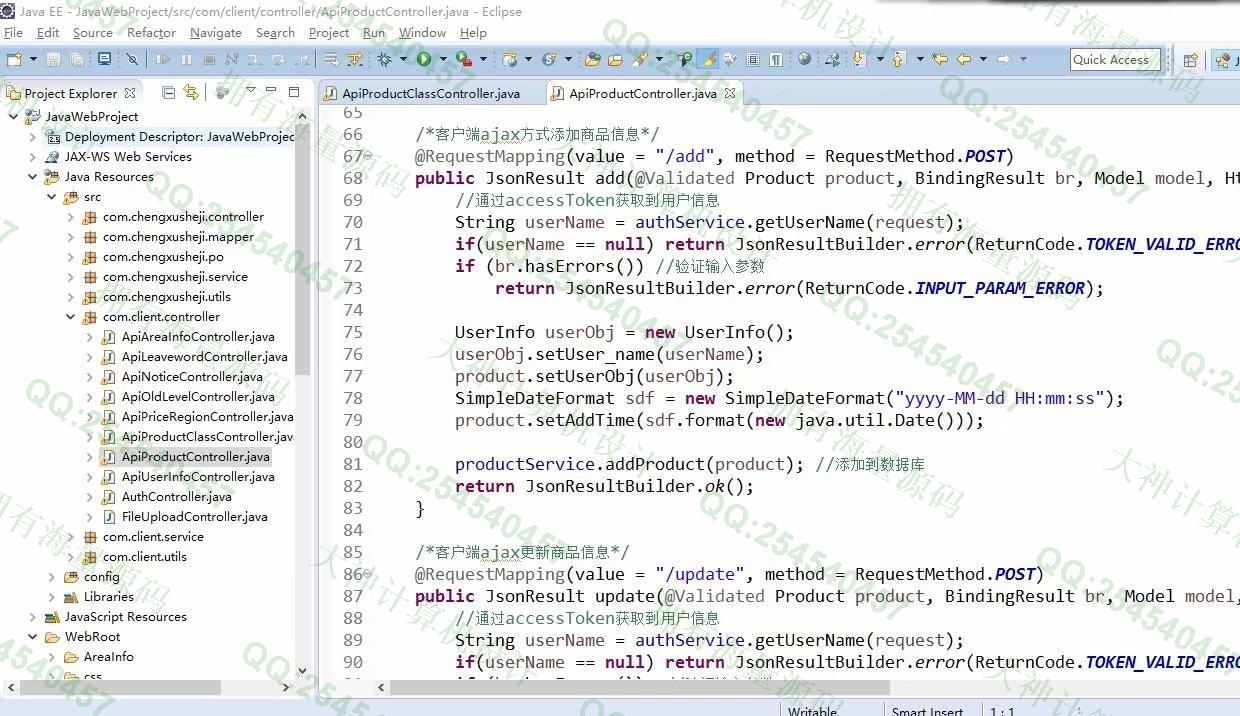Click the Open Type icon
1240x716 pixels.
[x=592, y=60]
